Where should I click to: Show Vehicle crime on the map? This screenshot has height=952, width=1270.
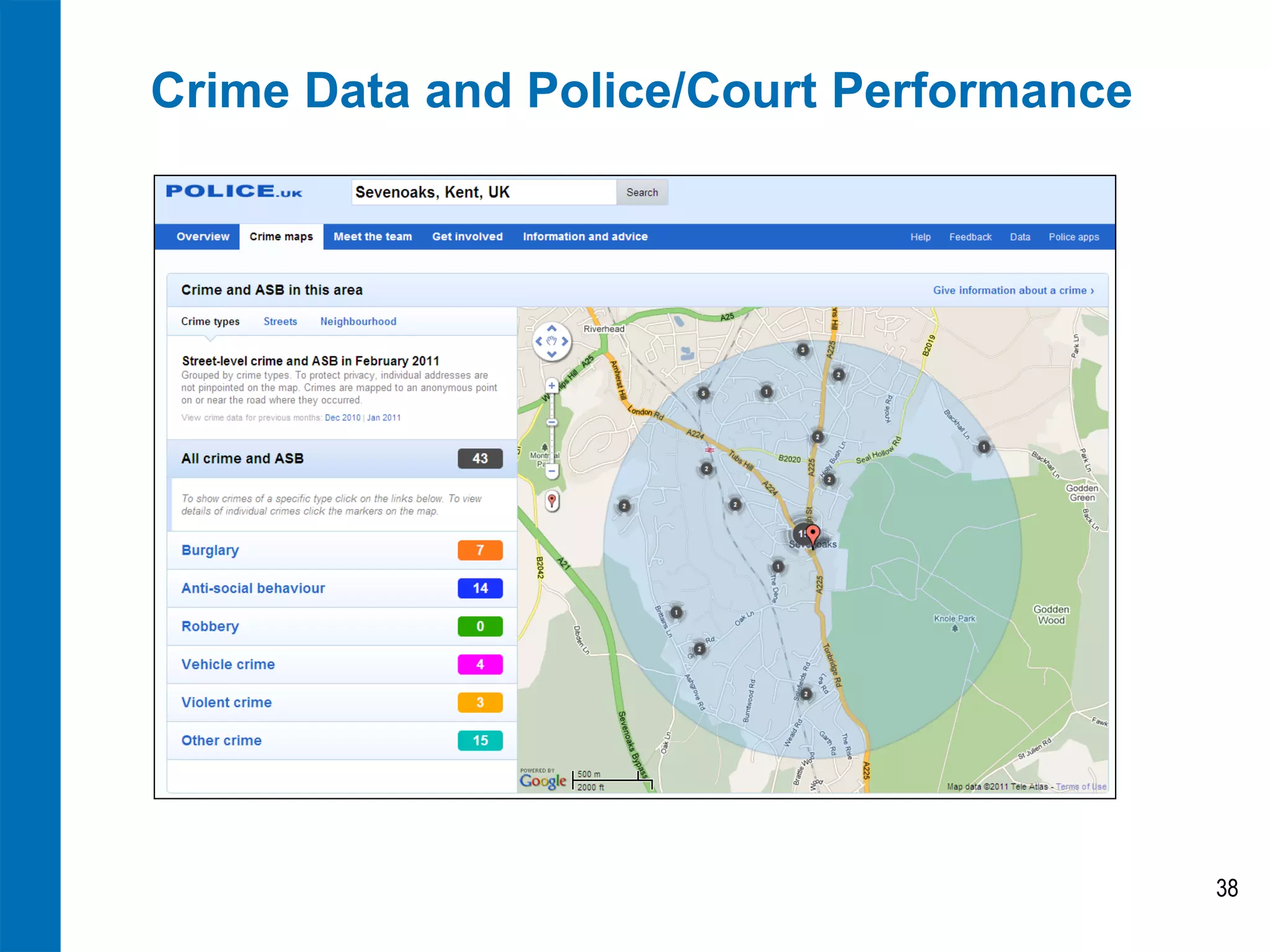click(228, 664)
